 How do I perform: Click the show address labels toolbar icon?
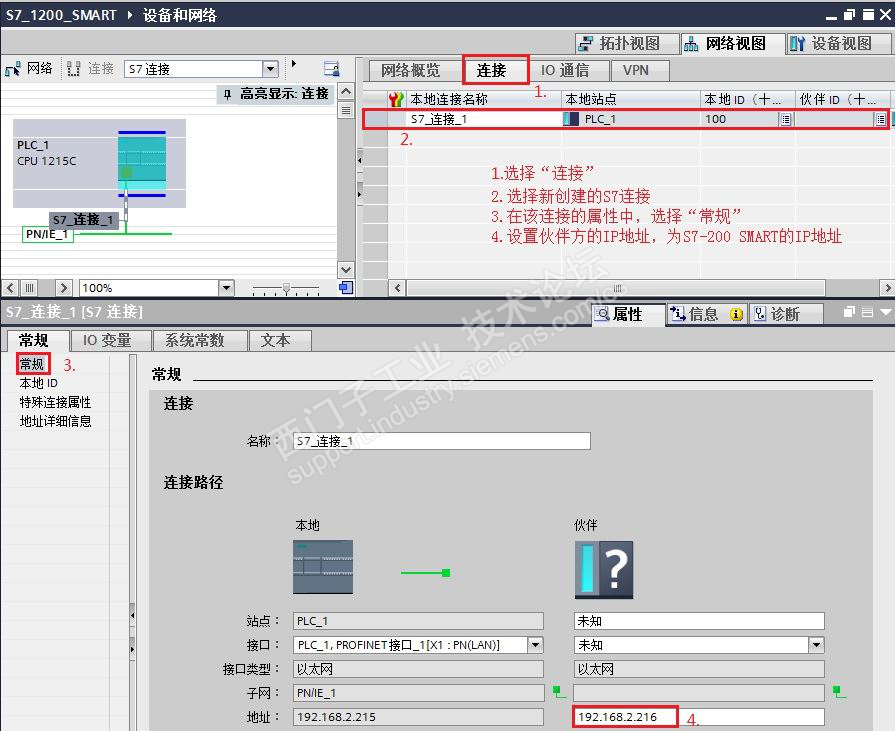click(x=332, y=68)
